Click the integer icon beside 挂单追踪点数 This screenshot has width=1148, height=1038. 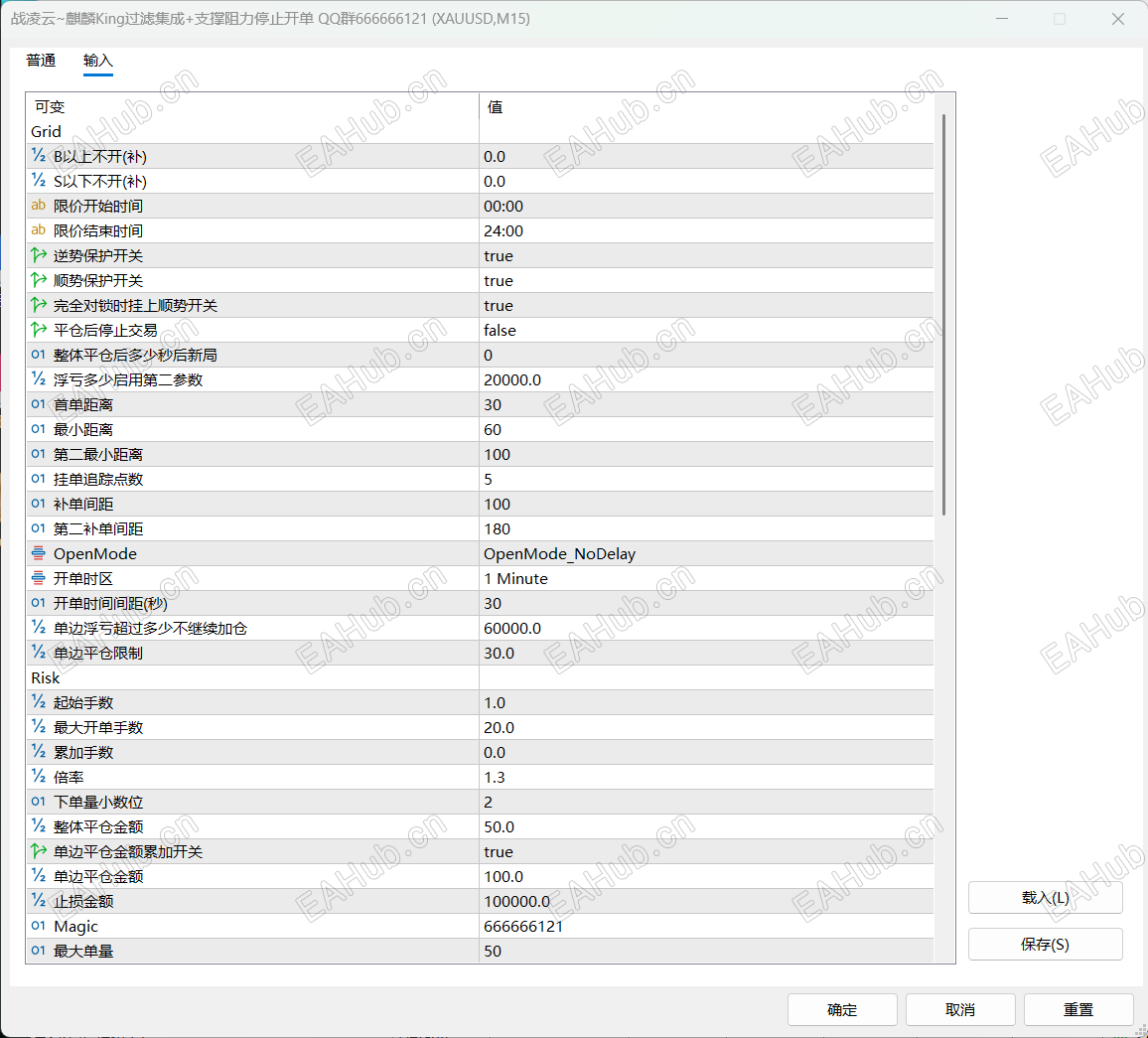(38, 479)
